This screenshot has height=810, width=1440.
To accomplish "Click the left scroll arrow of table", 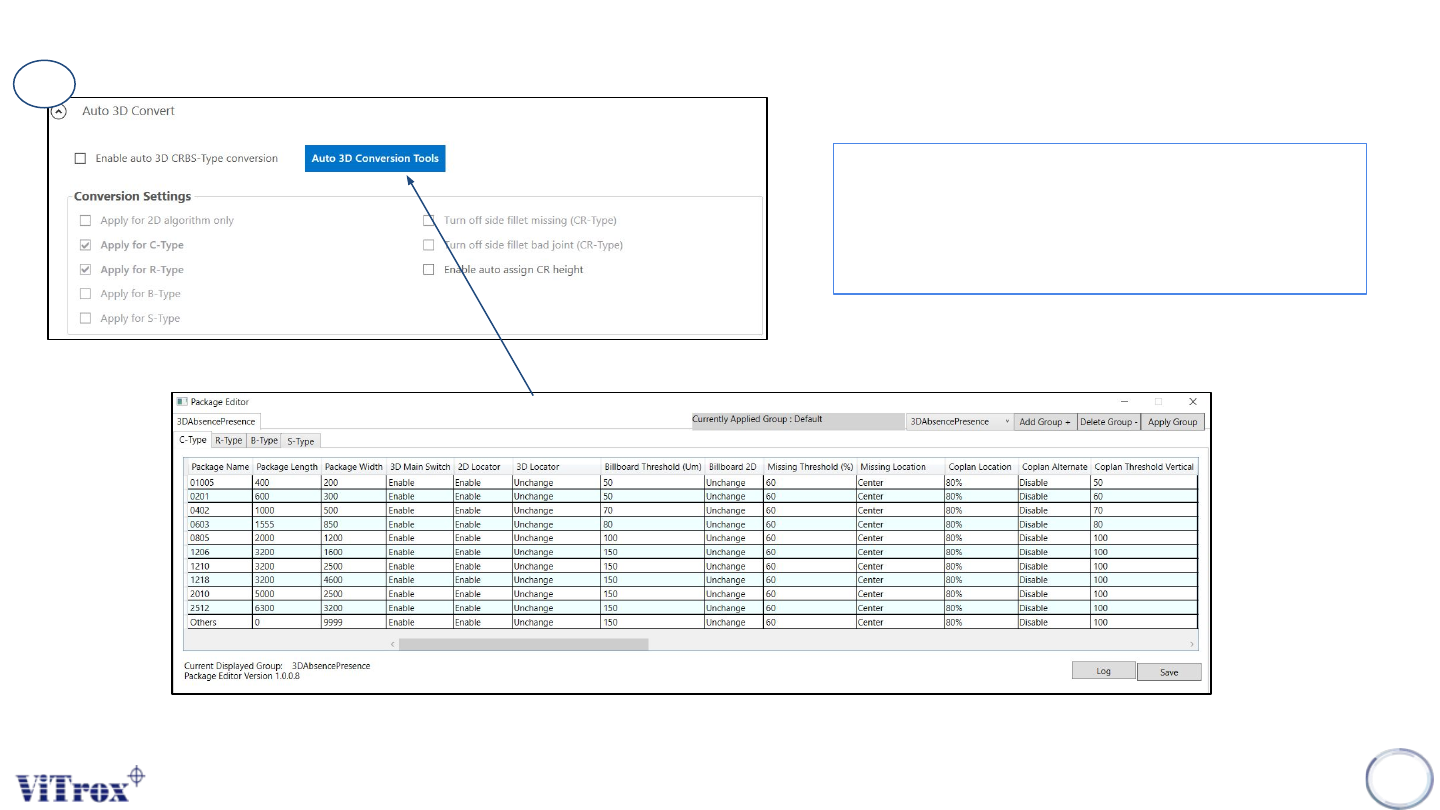I will [x=392, y=645].
